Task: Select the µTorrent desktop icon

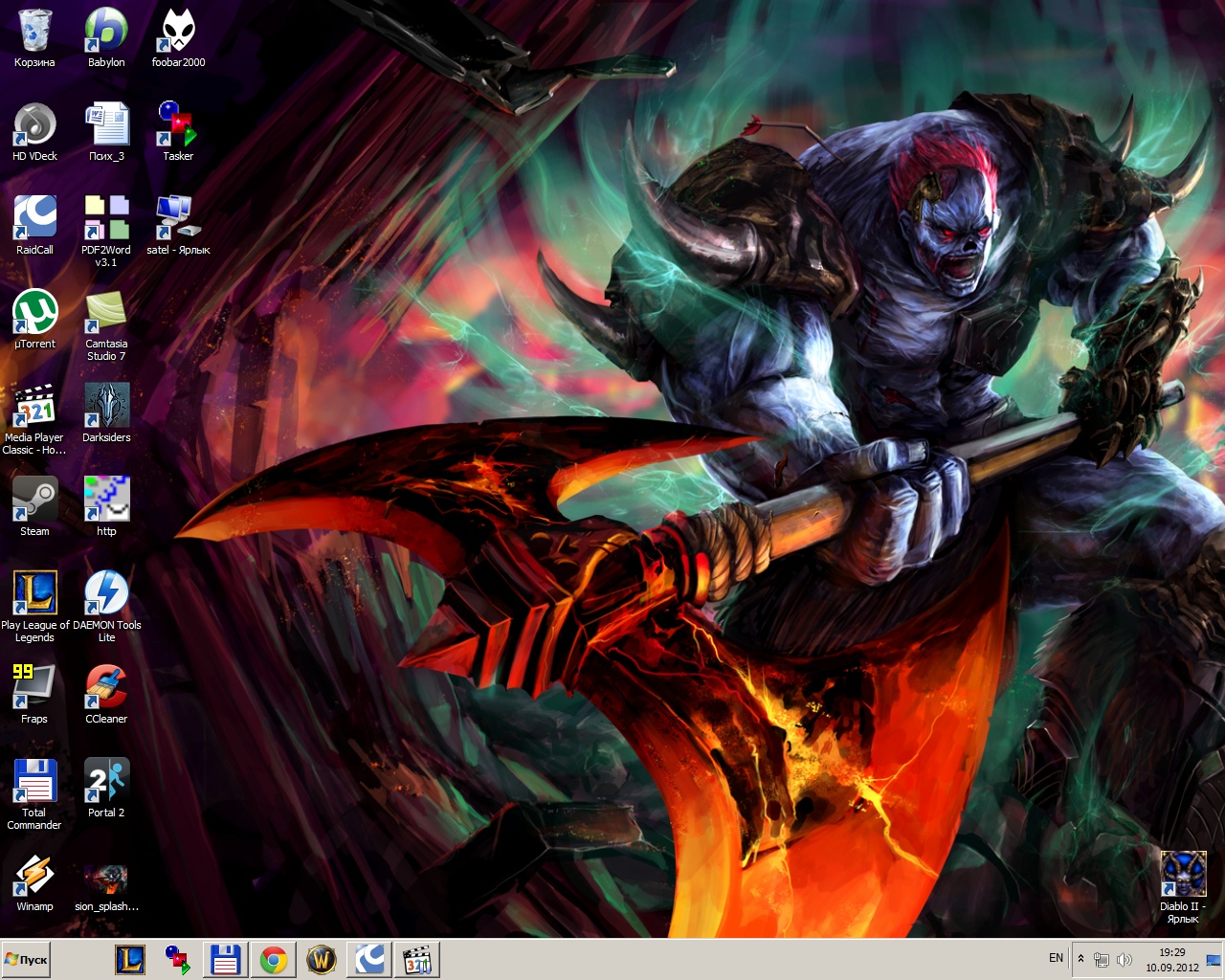Action: pos(34,320)
